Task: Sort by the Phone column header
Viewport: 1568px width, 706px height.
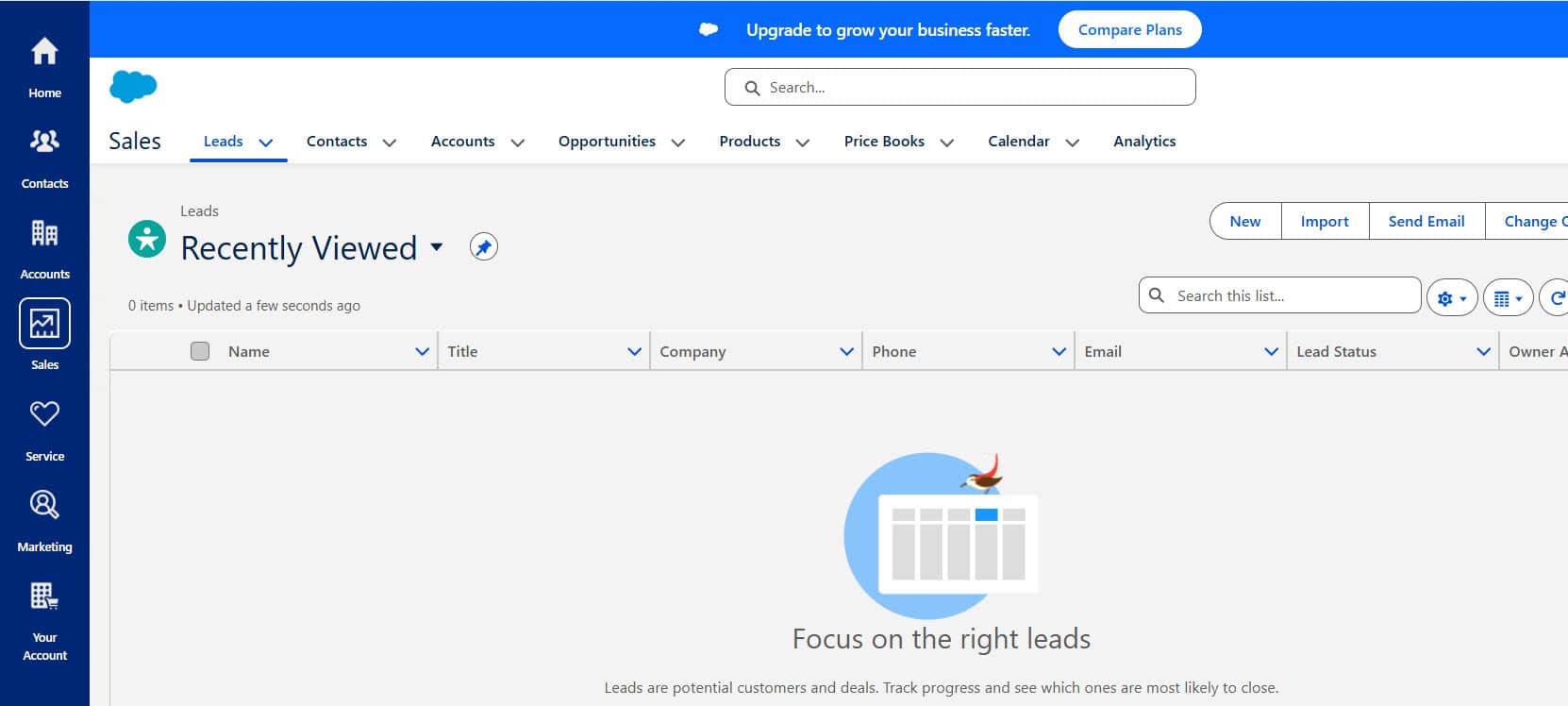Action: [x=894, y=351]
